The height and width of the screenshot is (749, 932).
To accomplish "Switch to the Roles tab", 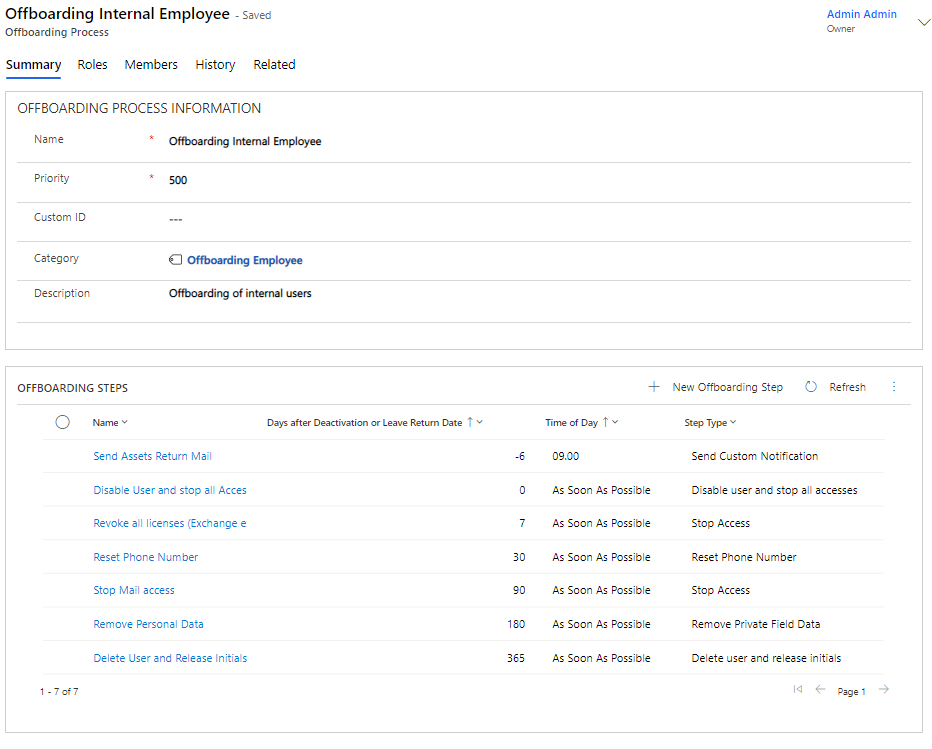I will click(92, 65).
